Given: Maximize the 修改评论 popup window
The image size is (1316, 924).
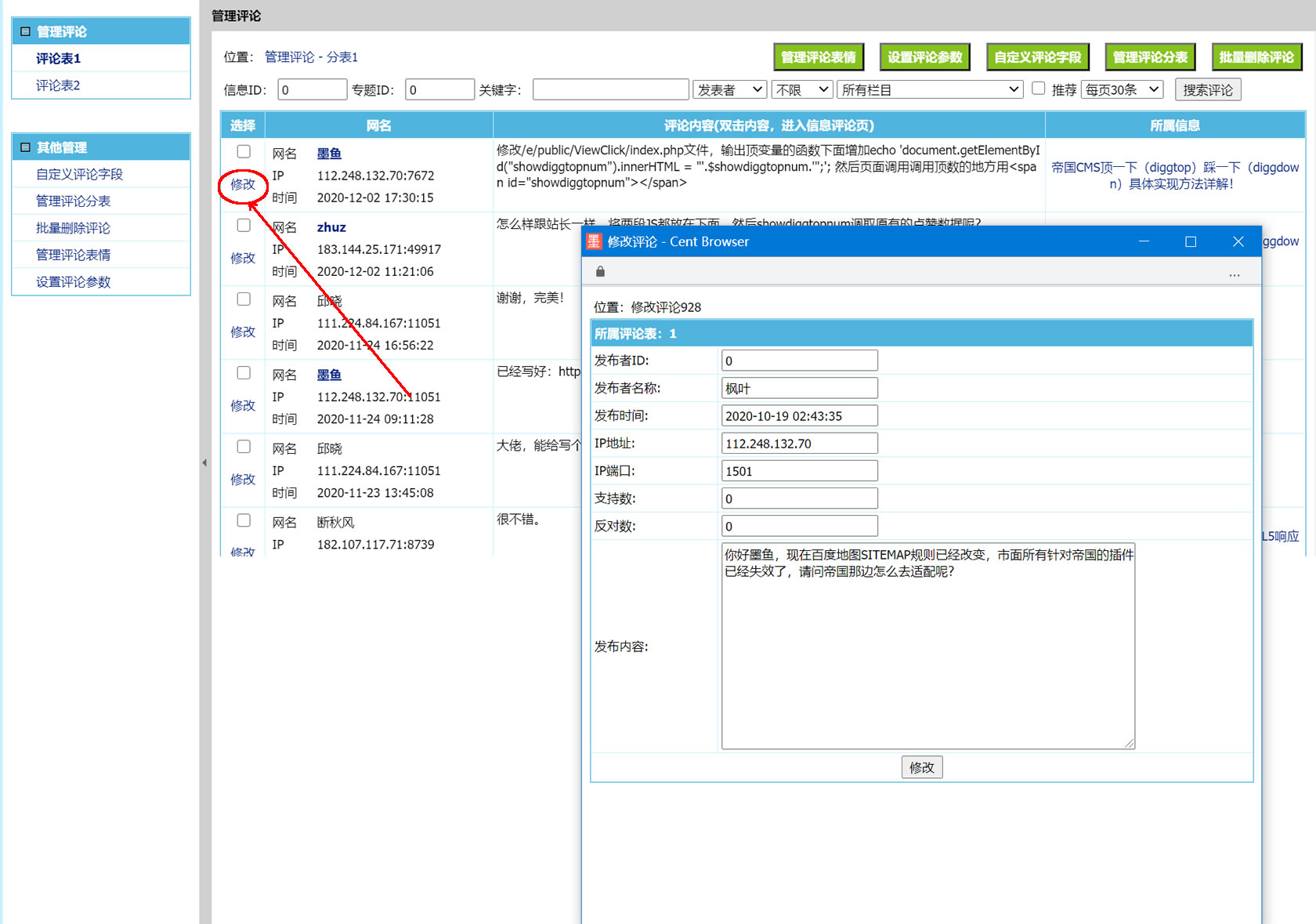Looking at the screenshot, I should click(x=1190, y=241).
